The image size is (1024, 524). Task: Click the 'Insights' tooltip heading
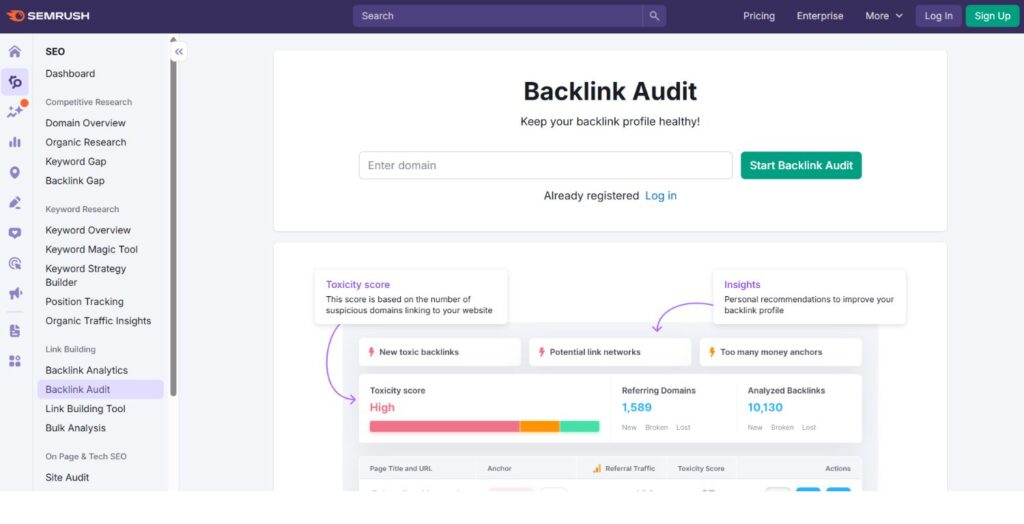click(742, 284)
